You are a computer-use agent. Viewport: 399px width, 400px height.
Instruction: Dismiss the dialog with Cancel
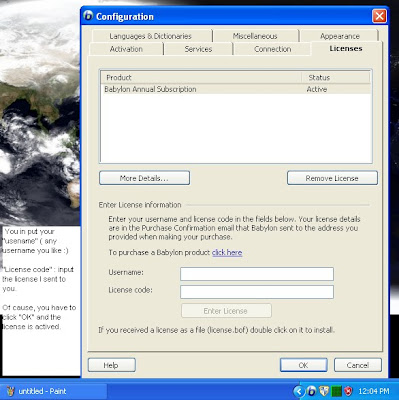(358, 365)
